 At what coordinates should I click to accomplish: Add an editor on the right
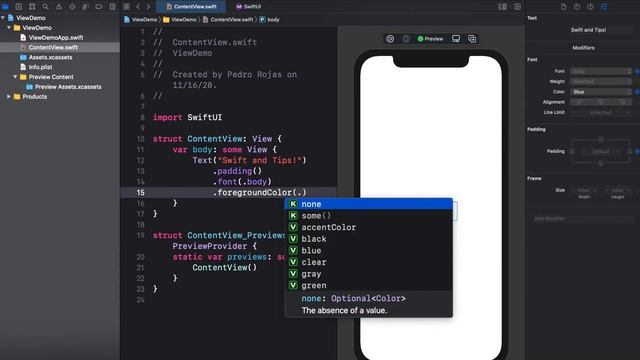pyautogui.click(x=518, y=7)
